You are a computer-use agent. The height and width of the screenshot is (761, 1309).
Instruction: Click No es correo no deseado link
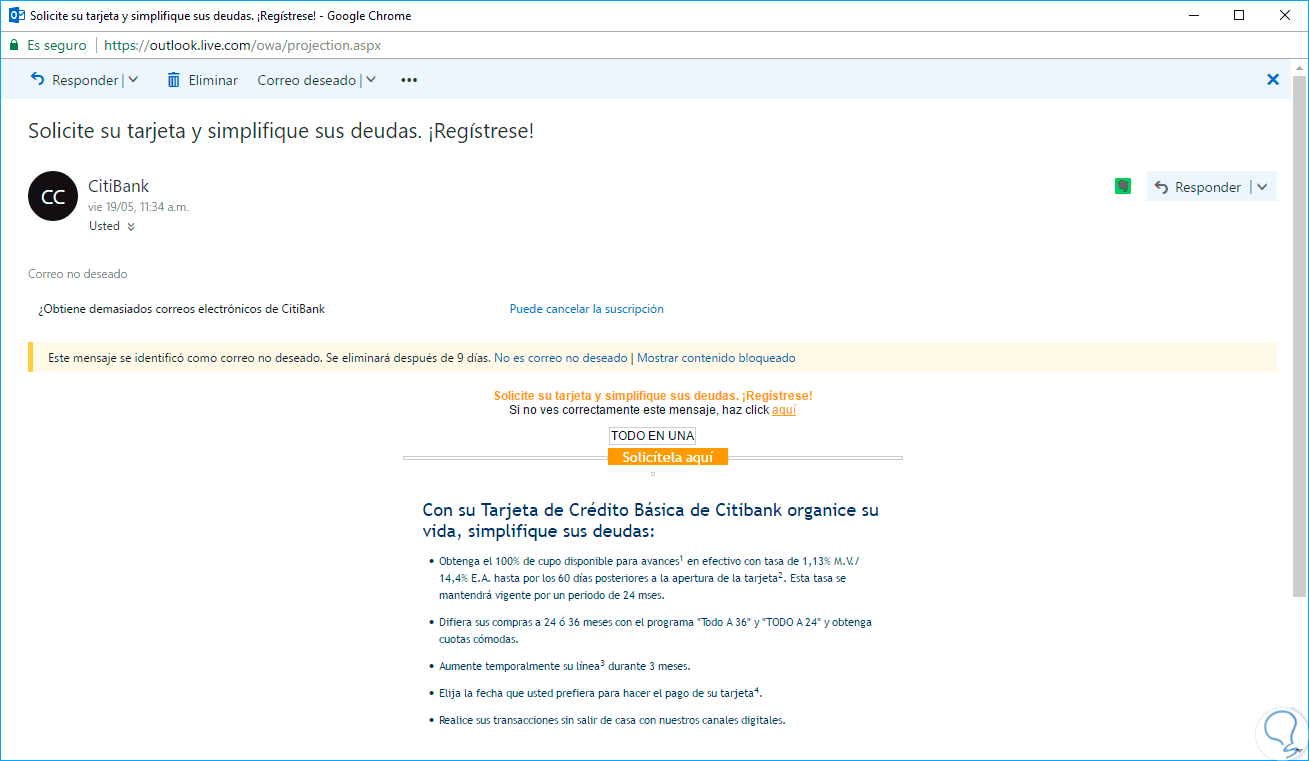(x=561, y=358)
